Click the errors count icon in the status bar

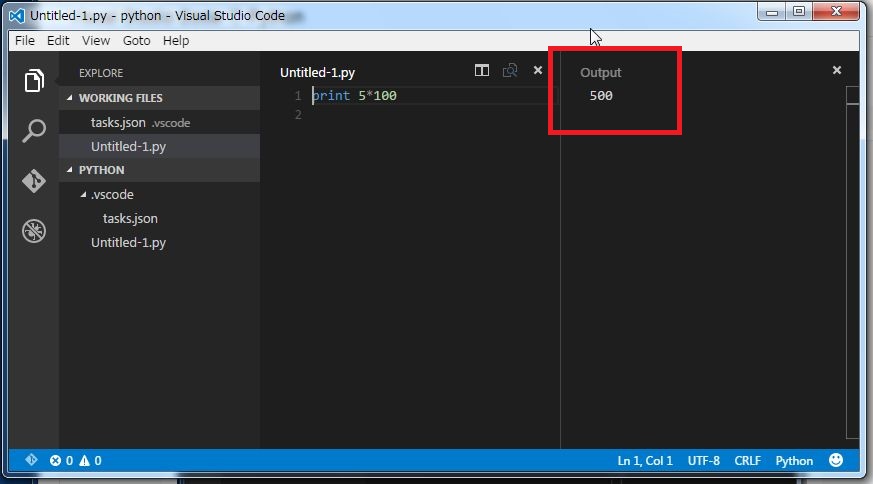tap(55, 461)
